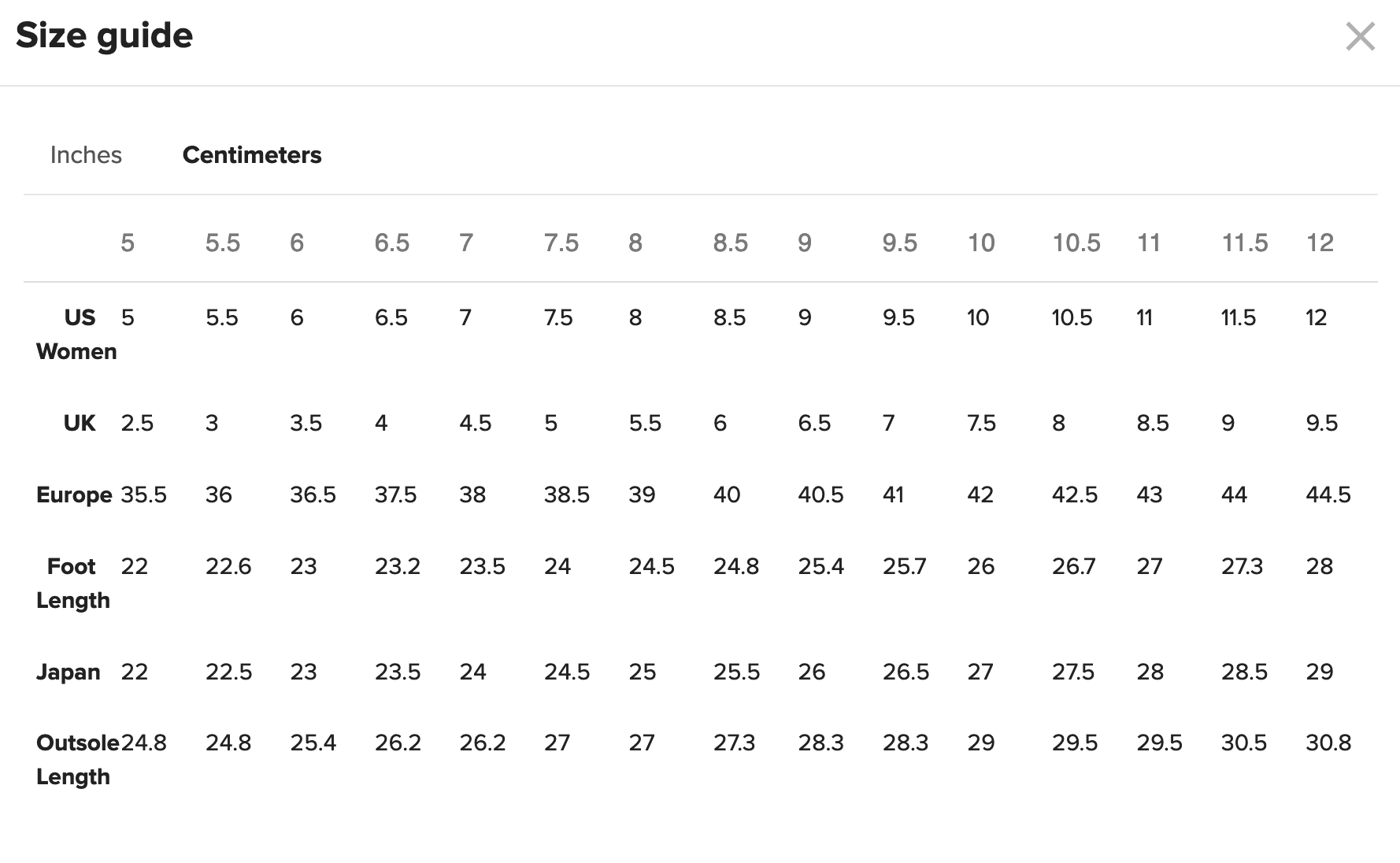Click the UK row label
This screenshot has height=863, width=1400.
tap(80, 424)
